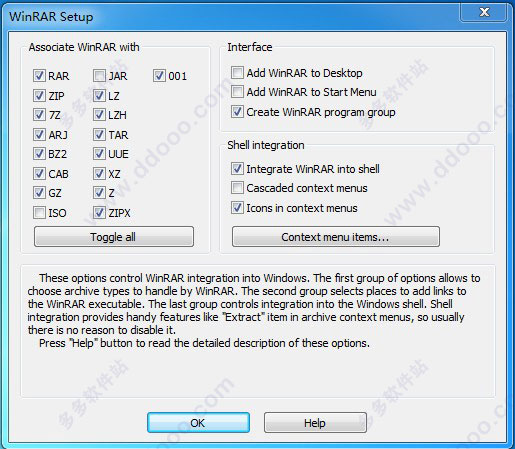Check the JAR association checkbox

point(99,76)
